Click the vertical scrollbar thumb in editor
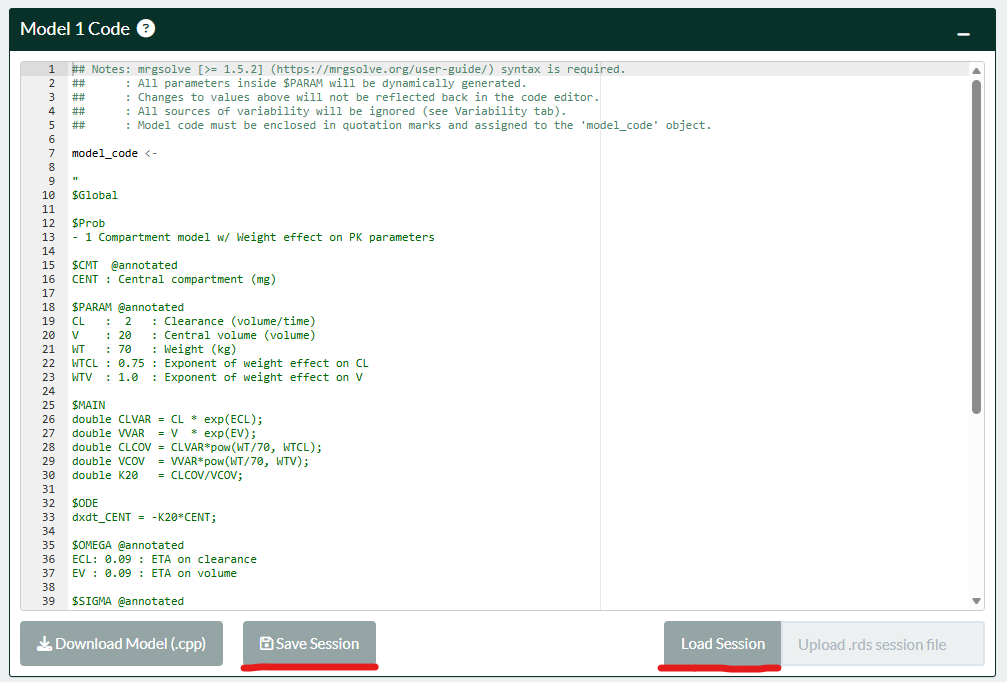Viewport: 1007px width, 682px height. coord(976,245)
